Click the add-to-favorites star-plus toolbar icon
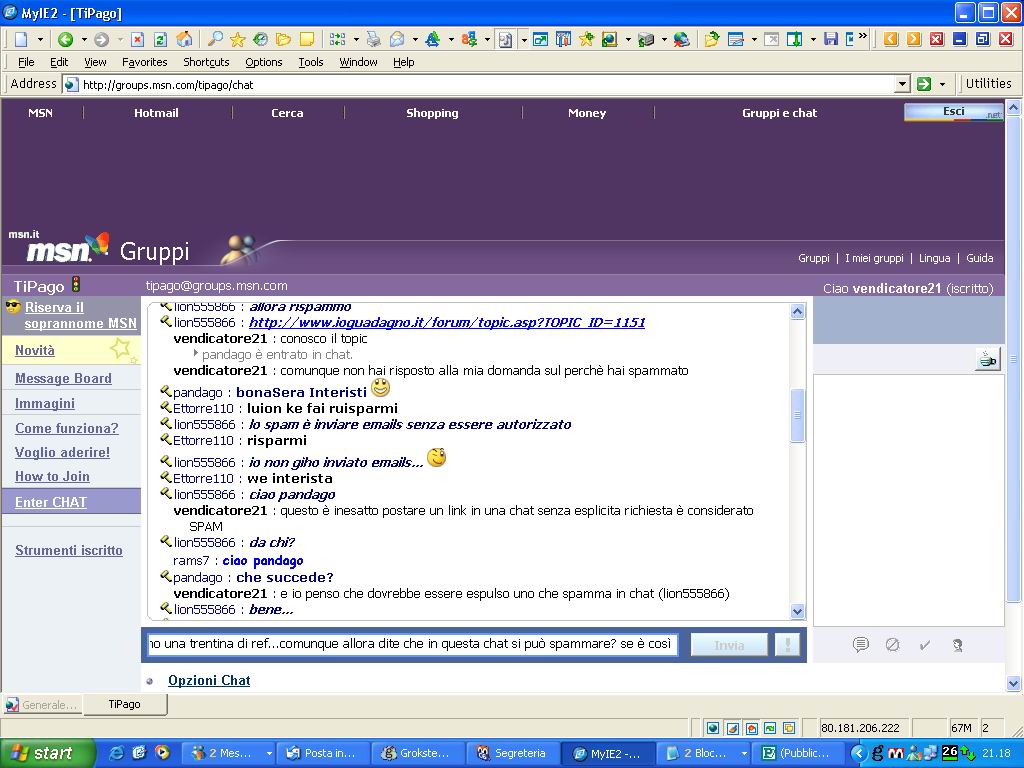The height and width of the screenshot is (768, 1024). click(x=586, y=39)
